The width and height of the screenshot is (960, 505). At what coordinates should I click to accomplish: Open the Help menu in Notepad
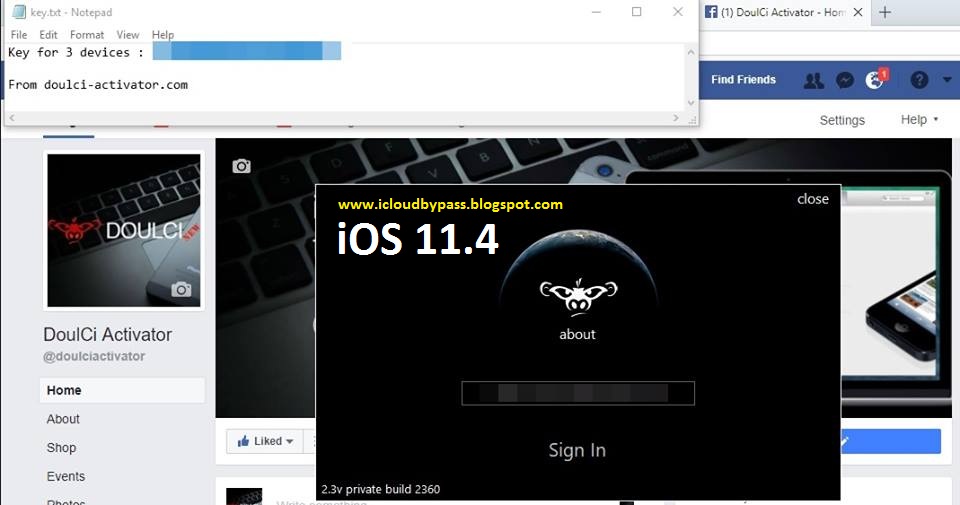tap(163, 35)
